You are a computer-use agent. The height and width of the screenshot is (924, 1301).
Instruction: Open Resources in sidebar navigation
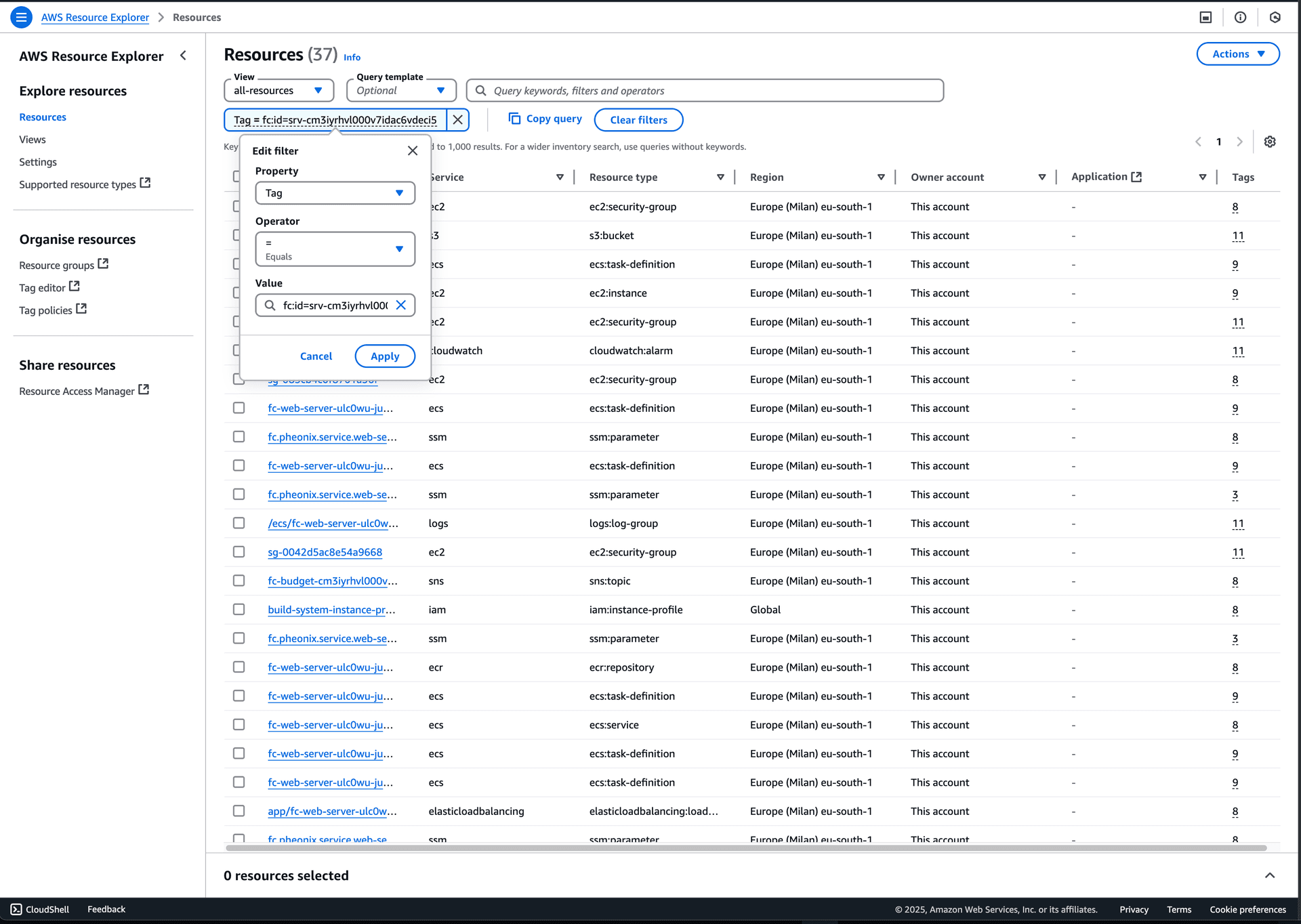tap(43, 117)
